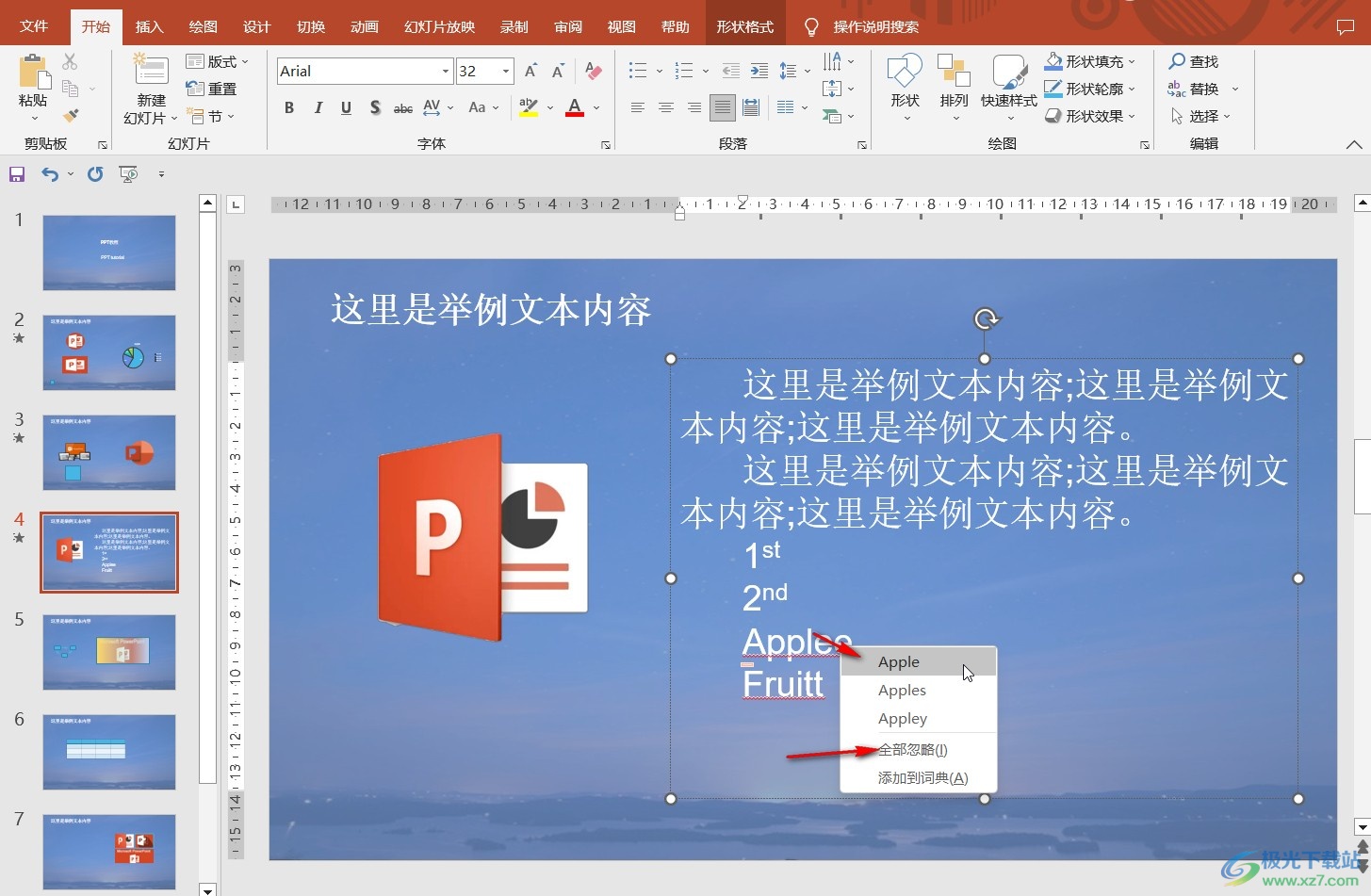The width and height of the screenshot is (1371, 896).
Task: Collapse the ribbon with the chevron
Action: tap(1354, 144)
